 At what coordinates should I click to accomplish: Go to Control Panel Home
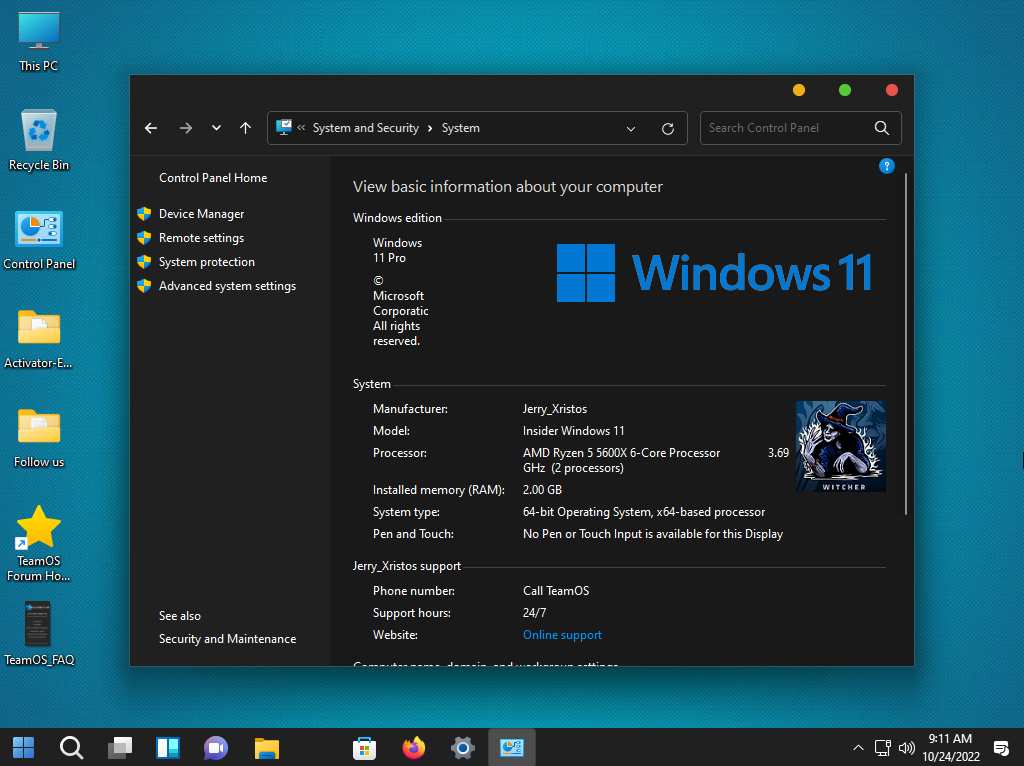point(213,178)
